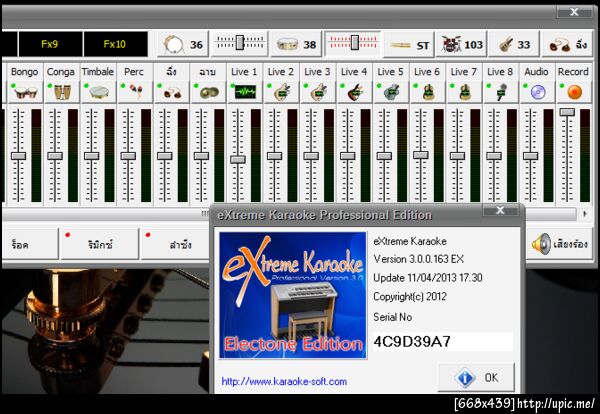This screenshot has width=600, height=414.
Task: Toggle the Perc channel green indicator
Action: 123,86
